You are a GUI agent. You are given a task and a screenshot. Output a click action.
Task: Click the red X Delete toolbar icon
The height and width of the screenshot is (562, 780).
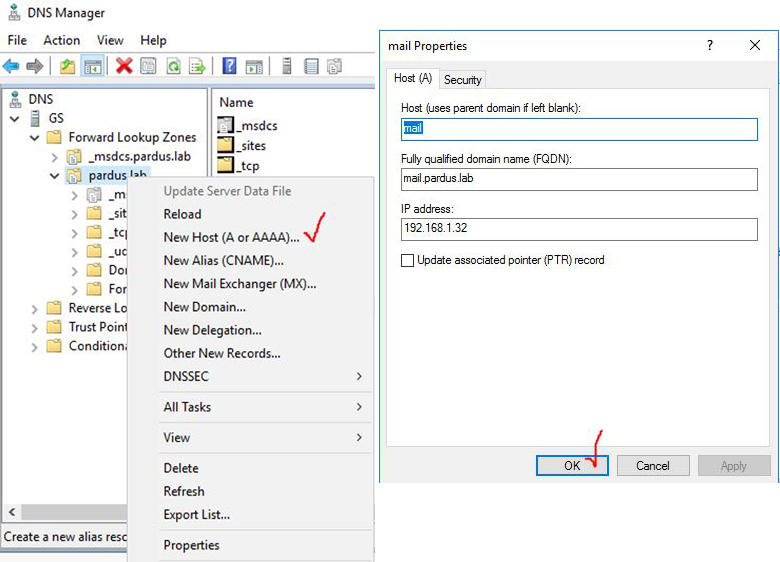[124, 66]
